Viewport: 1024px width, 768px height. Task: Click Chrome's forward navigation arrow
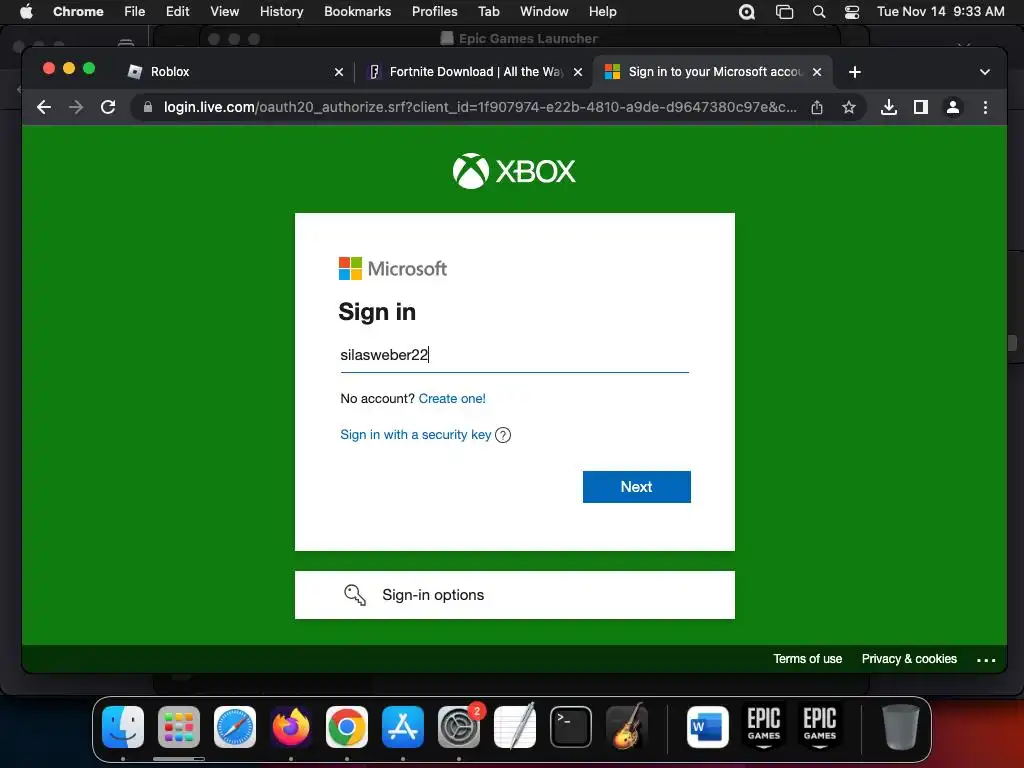tap(76, 107)
